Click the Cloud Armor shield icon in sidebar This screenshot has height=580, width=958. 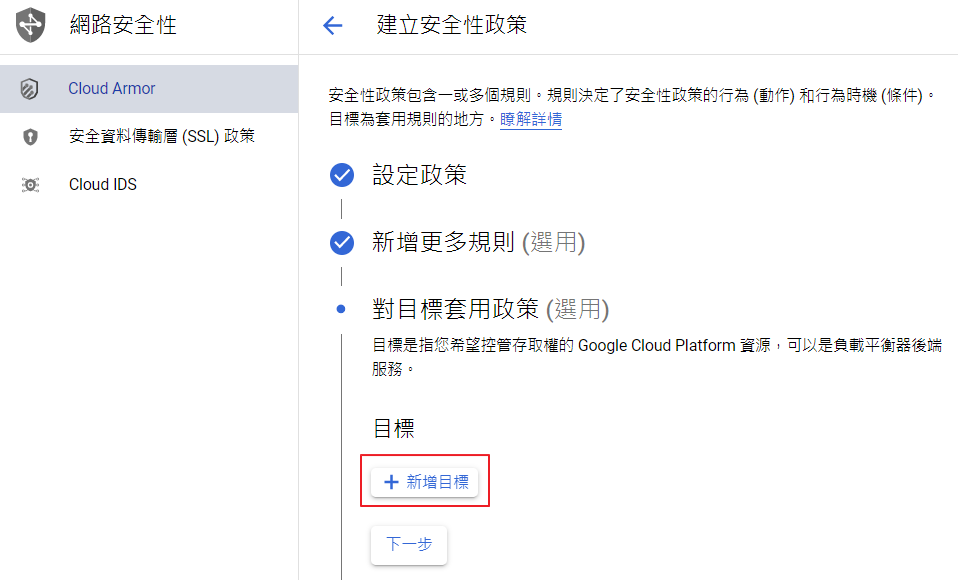coord(30,89)
